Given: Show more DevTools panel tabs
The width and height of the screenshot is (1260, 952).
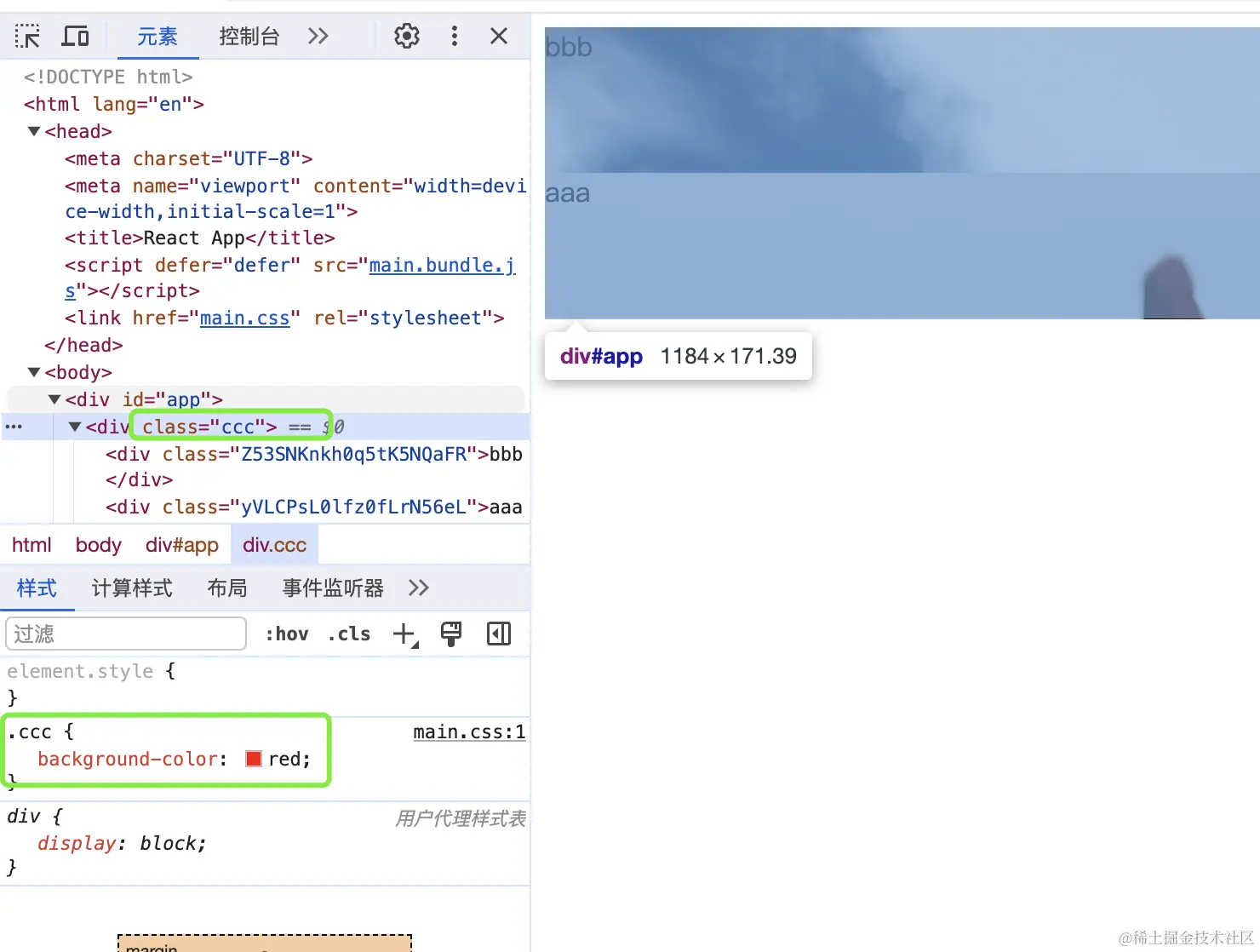Looking at the screenshot, I should click(318, 36).
